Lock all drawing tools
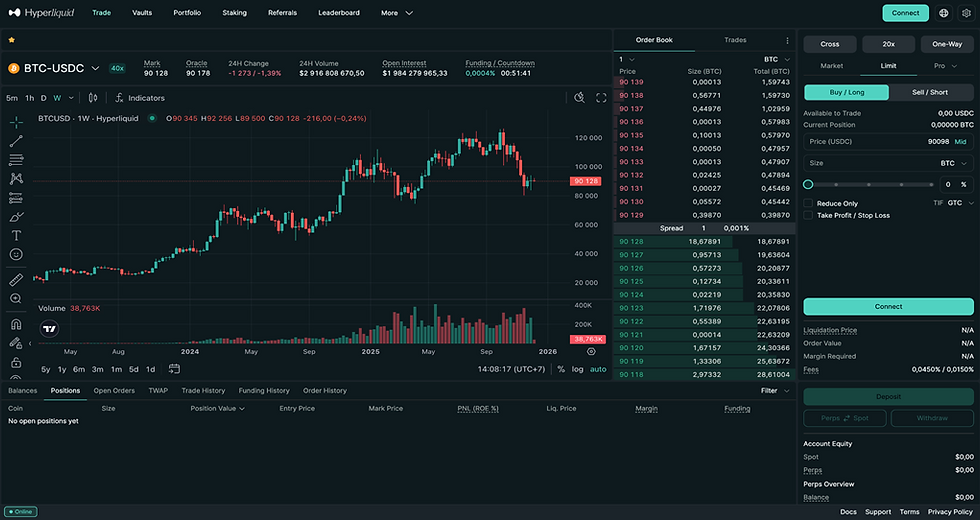 point(16,362)
